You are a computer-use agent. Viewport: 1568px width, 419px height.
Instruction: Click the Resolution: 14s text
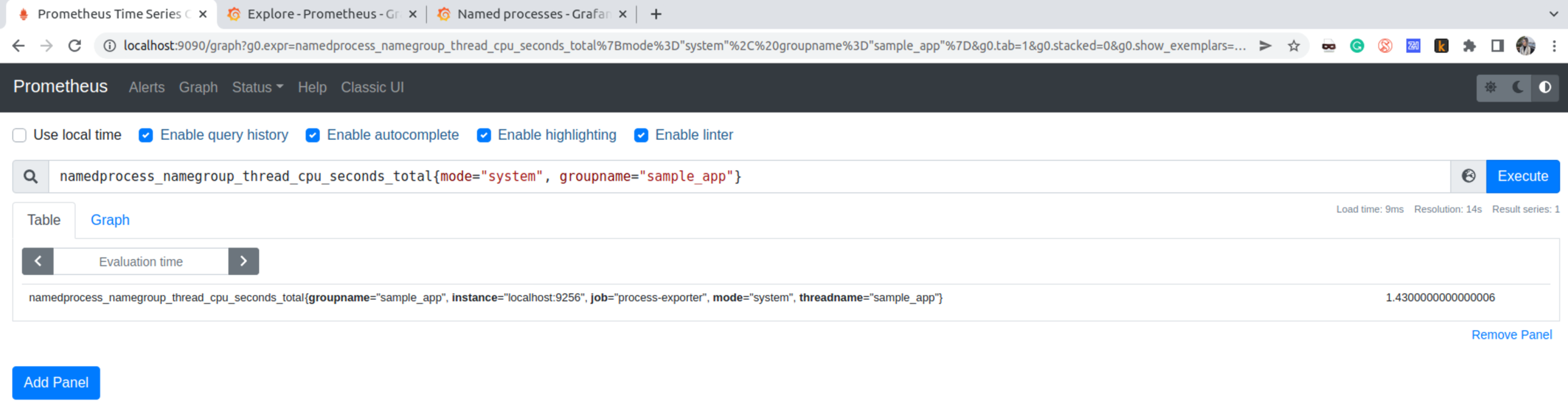pos(1447,209)
